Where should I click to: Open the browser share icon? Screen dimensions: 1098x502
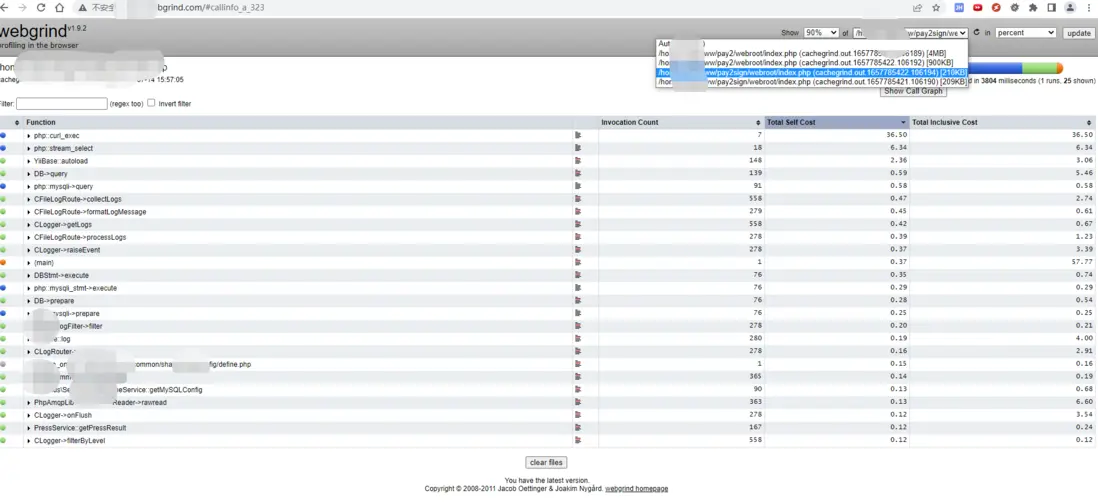point(917,8)
